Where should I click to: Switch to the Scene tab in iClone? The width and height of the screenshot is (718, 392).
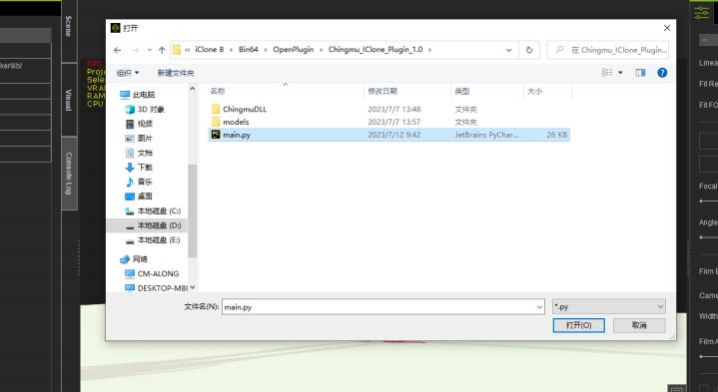pos(69,27)
